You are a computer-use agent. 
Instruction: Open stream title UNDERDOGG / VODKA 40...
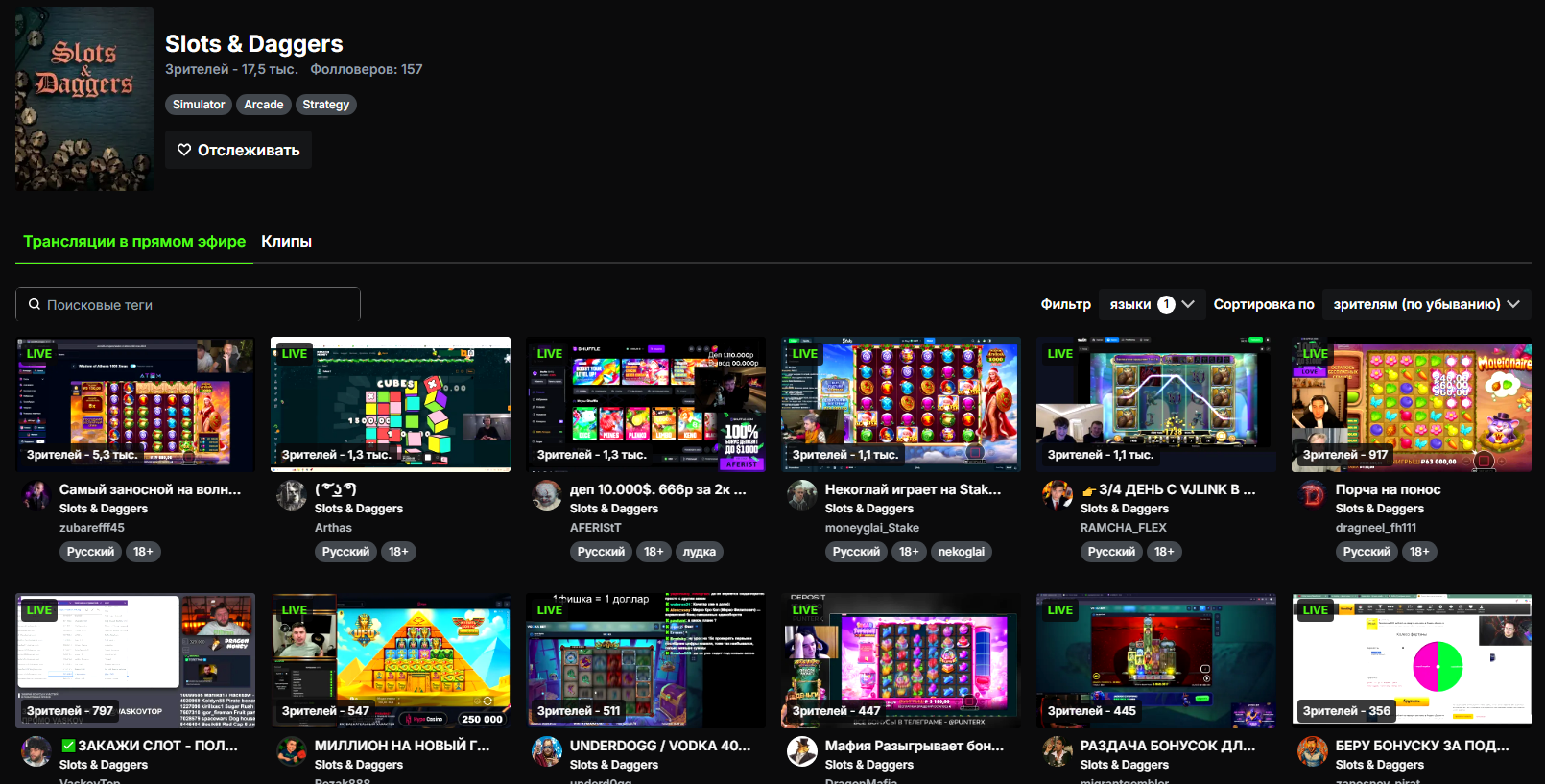click(x=660, y=746)
